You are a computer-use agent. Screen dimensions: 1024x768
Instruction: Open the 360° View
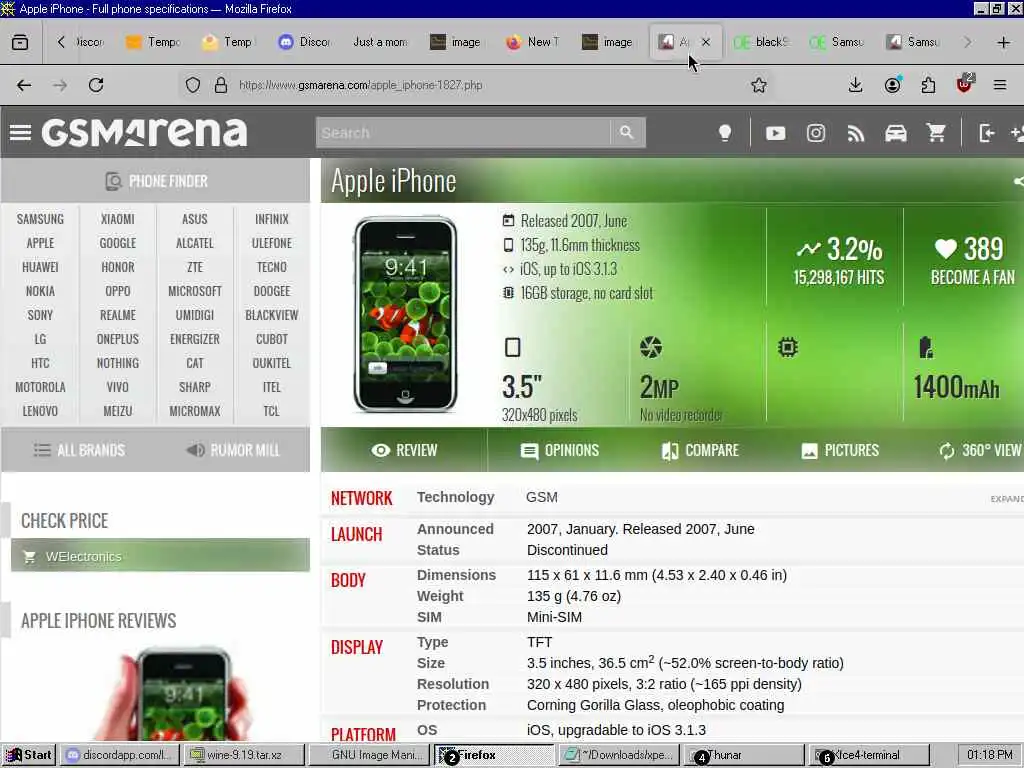pos(980,450)
